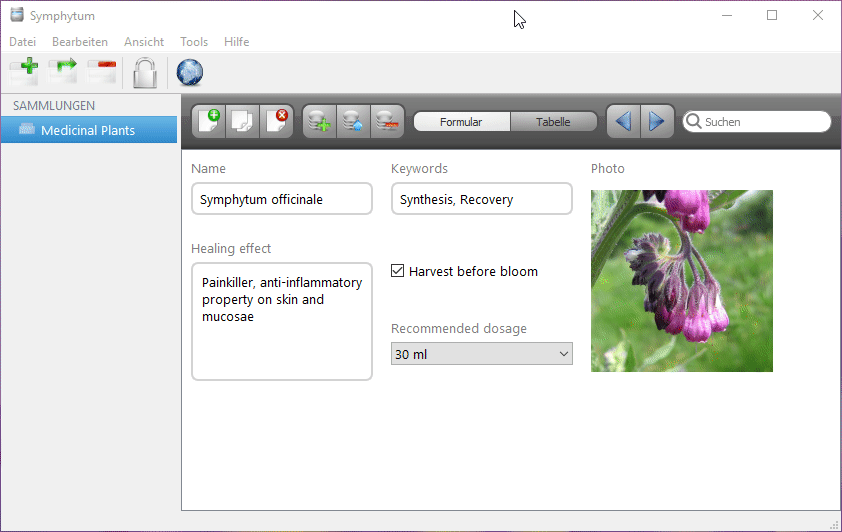
Task: Go to the next record arrow
Action: [656, 121]
